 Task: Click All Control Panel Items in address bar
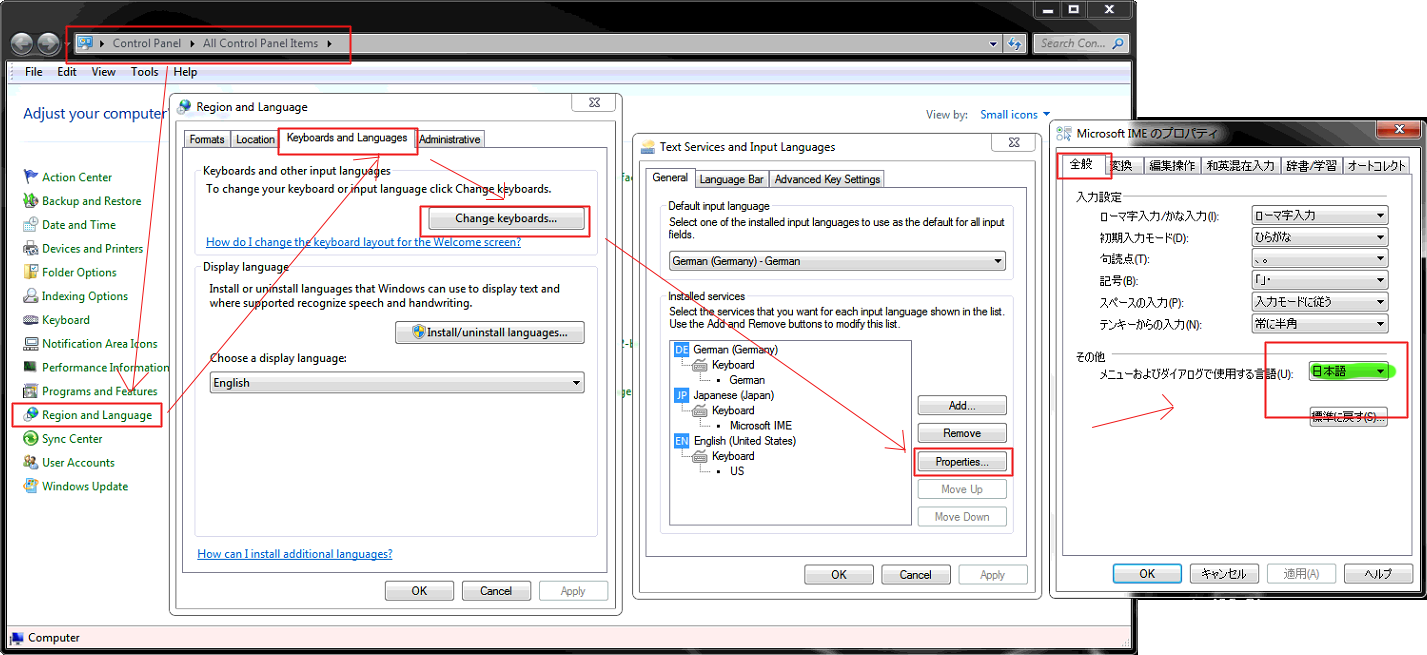click(262, 43)
